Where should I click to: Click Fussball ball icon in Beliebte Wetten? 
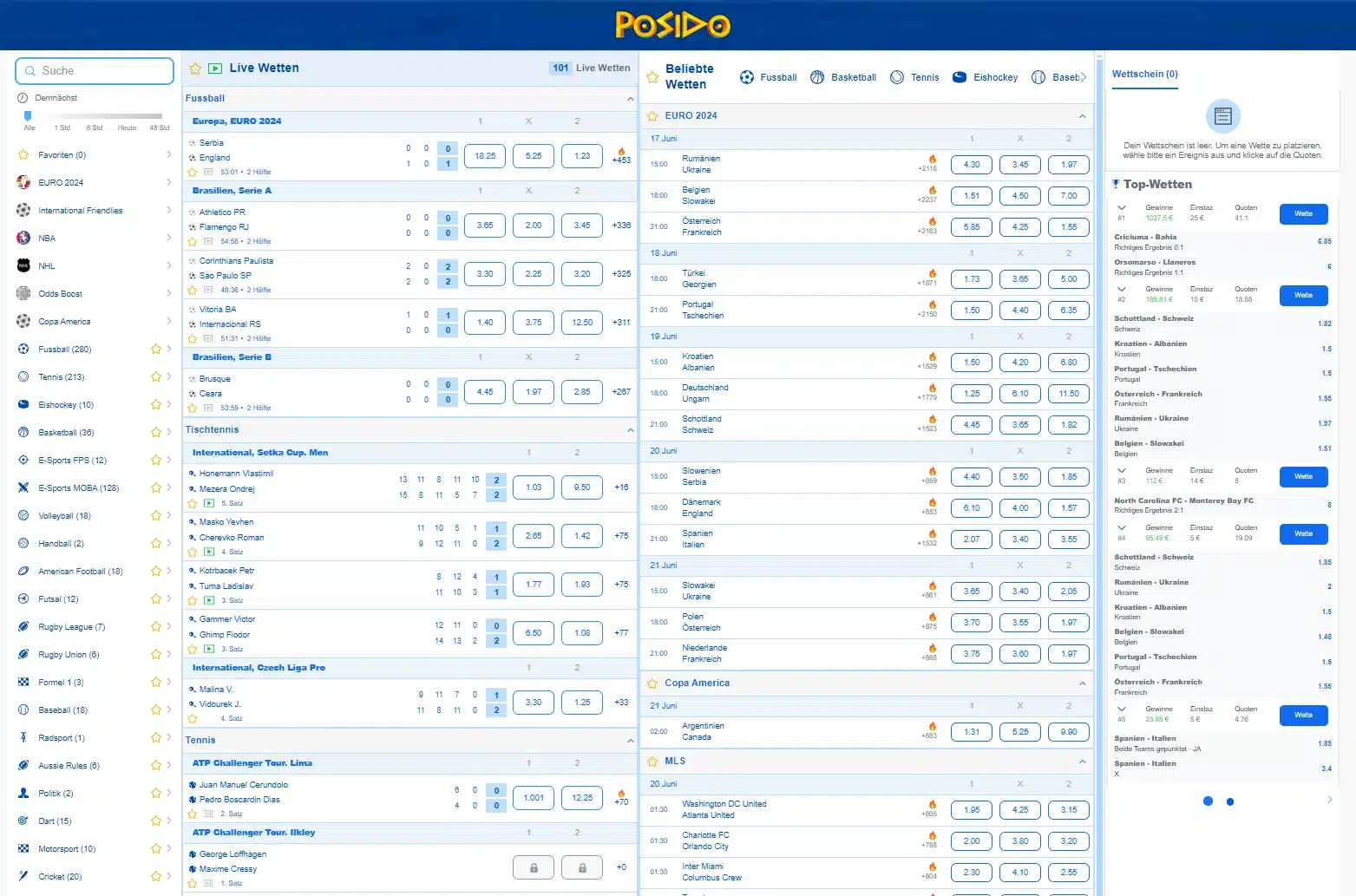click(x=747, y=77)
